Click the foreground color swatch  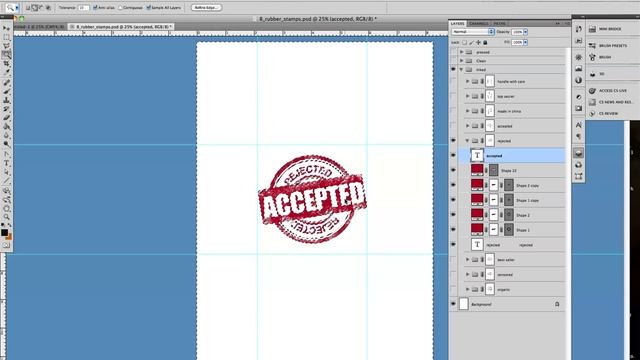coord(4,232)
